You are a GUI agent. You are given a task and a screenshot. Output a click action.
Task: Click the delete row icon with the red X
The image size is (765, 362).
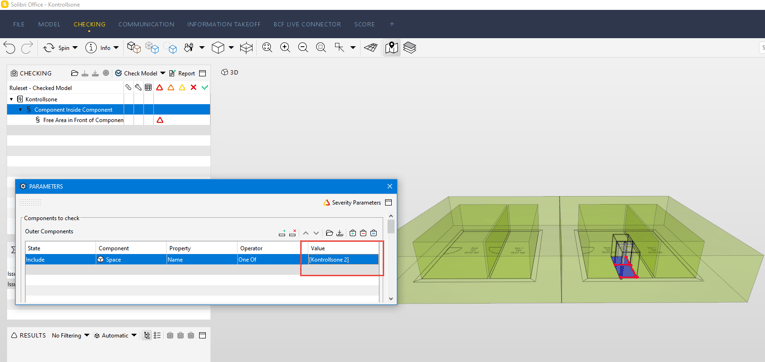click(293, 233)
